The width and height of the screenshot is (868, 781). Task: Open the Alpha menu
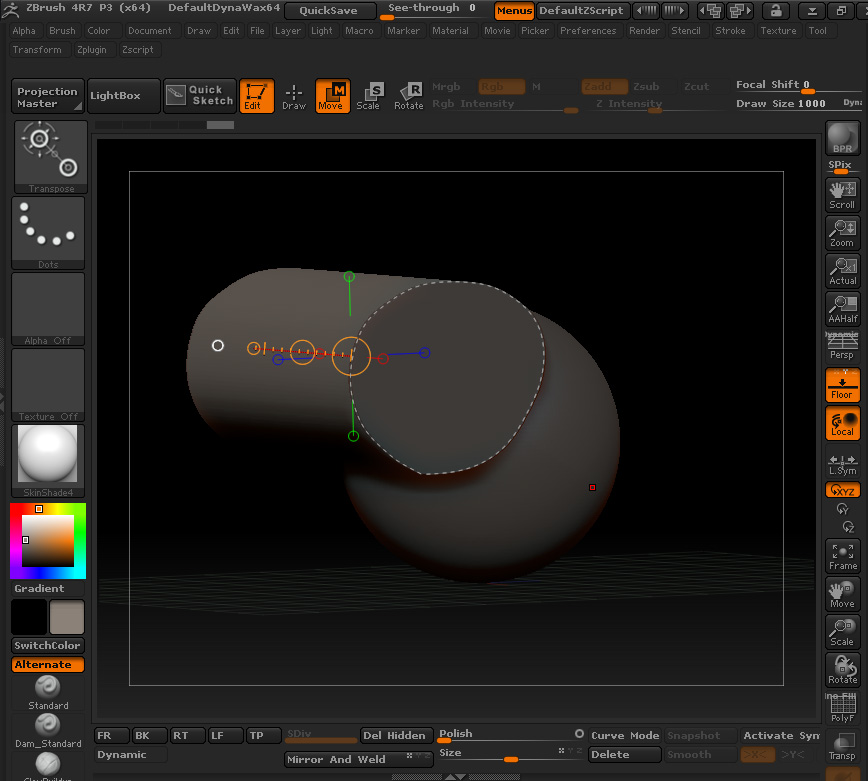24,30
